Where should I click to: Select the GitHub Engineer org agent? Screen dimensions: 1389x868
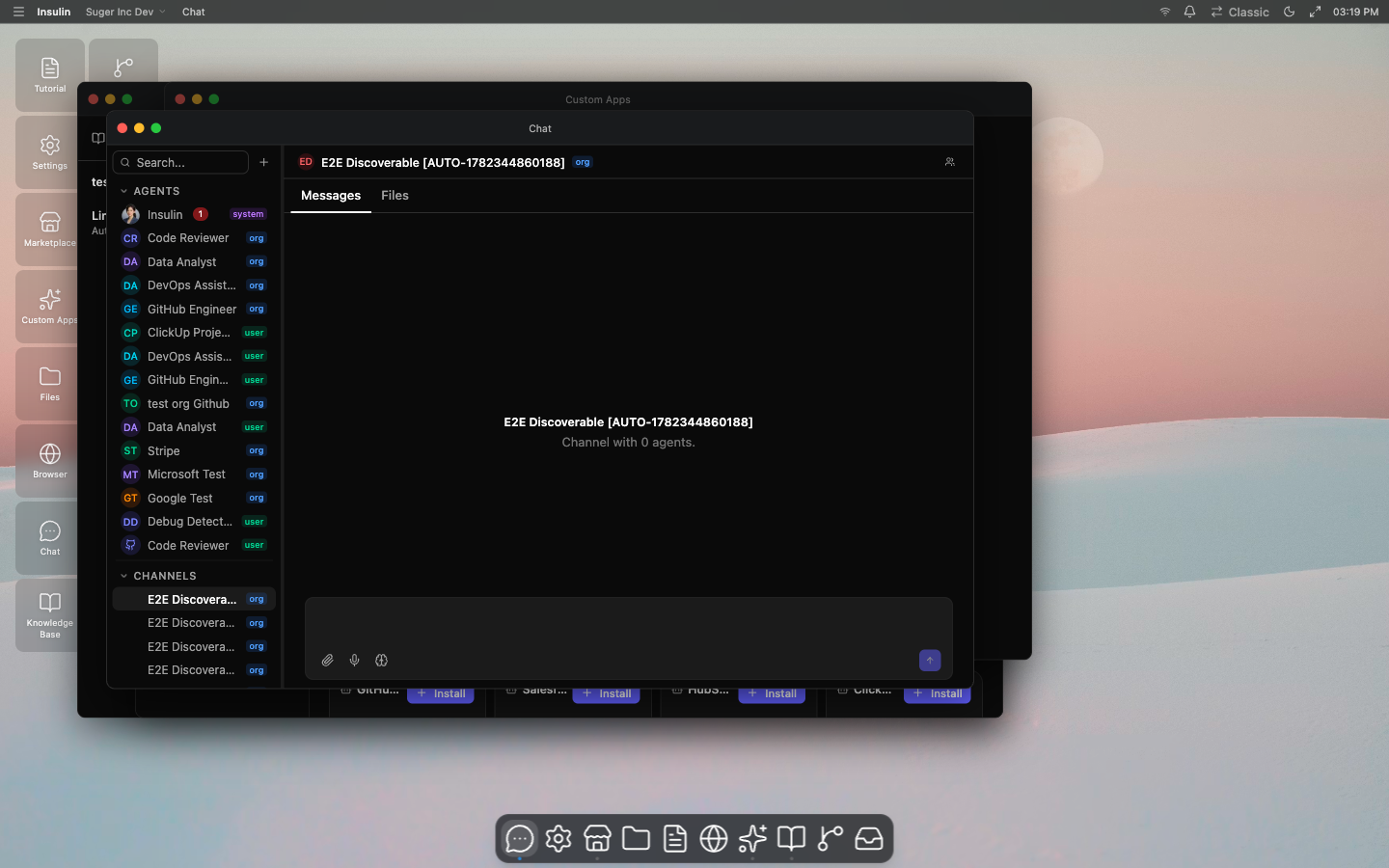tap(194, 309)
